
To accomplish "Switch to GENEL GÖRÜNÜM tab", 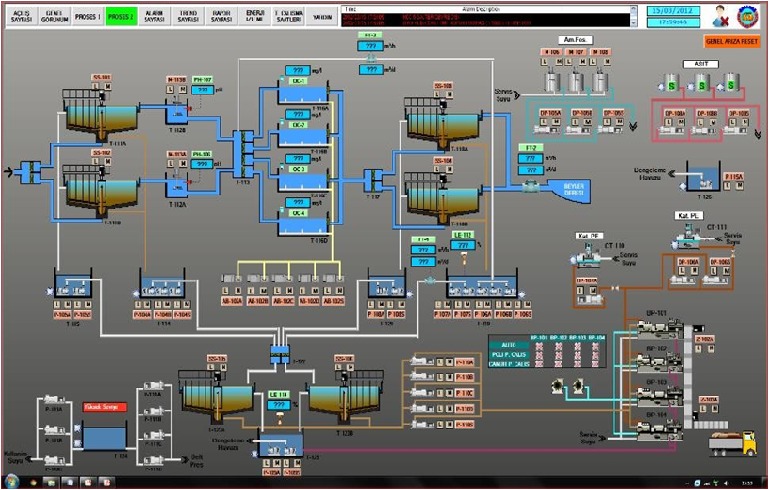I will [x=54, y=17].
